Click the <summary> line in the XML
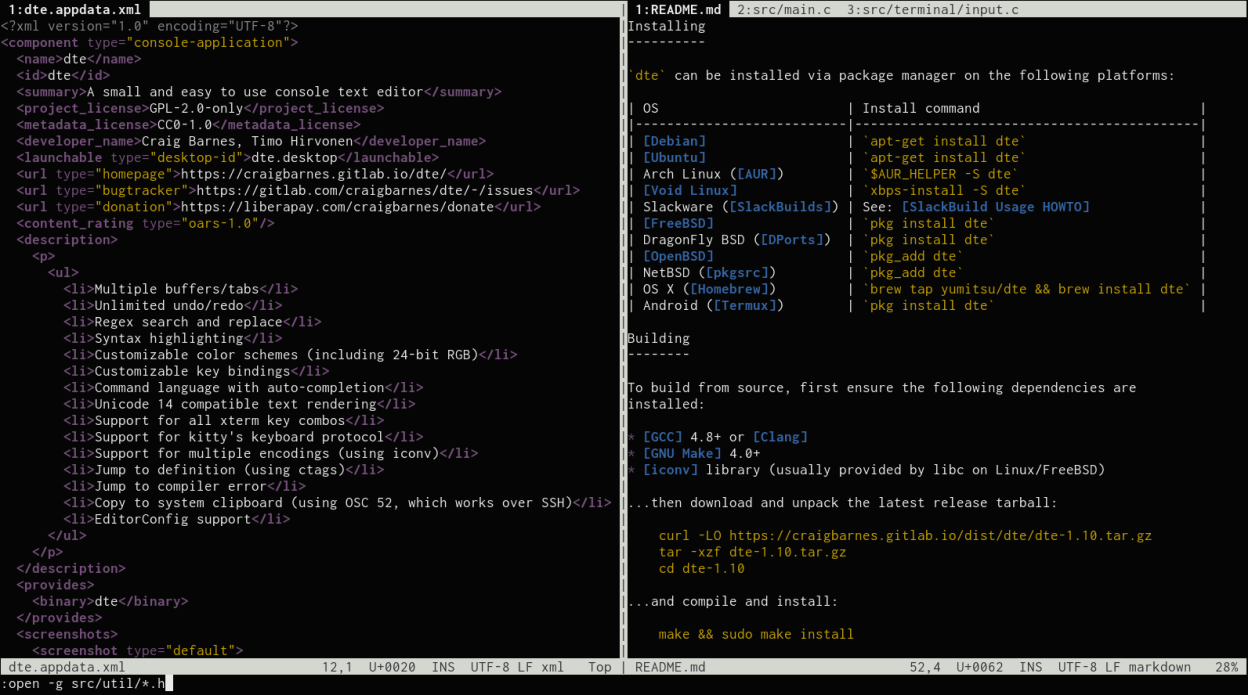Viewport: 1248px width, 695px height. click(x=259, y=92)
